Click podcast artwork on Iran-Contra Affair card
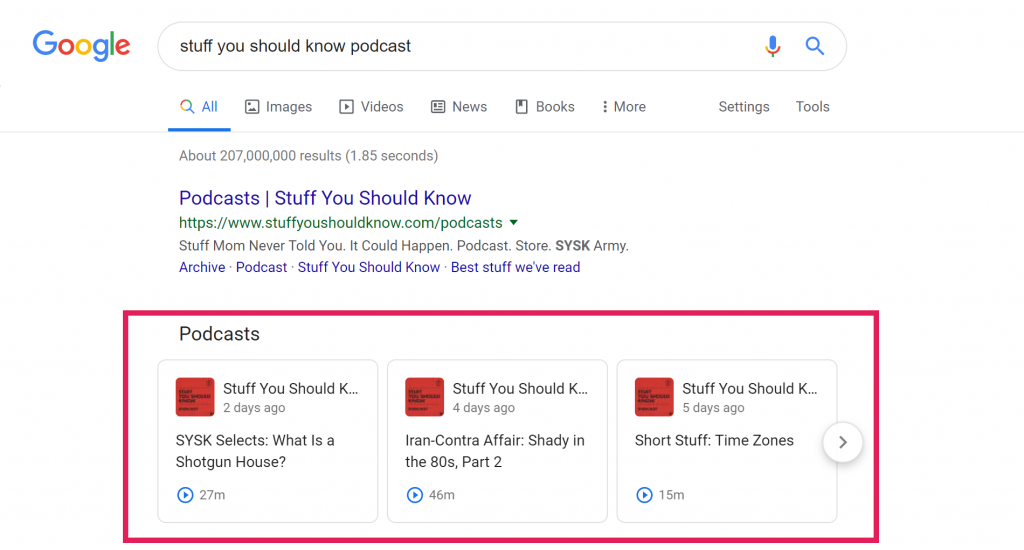This screenshot has height=550, width=1024. pyautogui.click(x=424, y=396)
